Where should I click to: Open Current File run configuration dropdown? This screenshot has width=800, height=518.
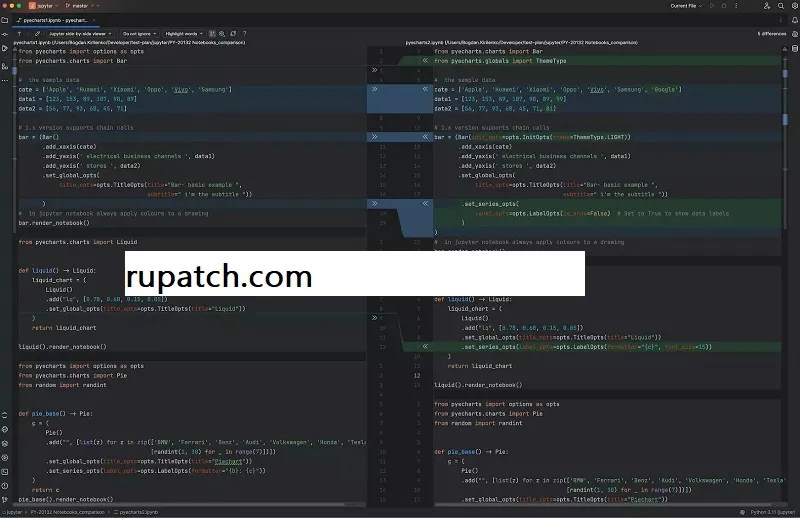[686, 6]
